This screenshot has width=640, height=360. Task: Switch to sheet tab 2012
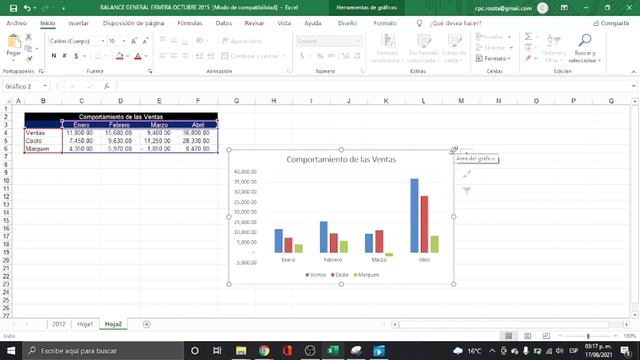click(x=58, y=324)
